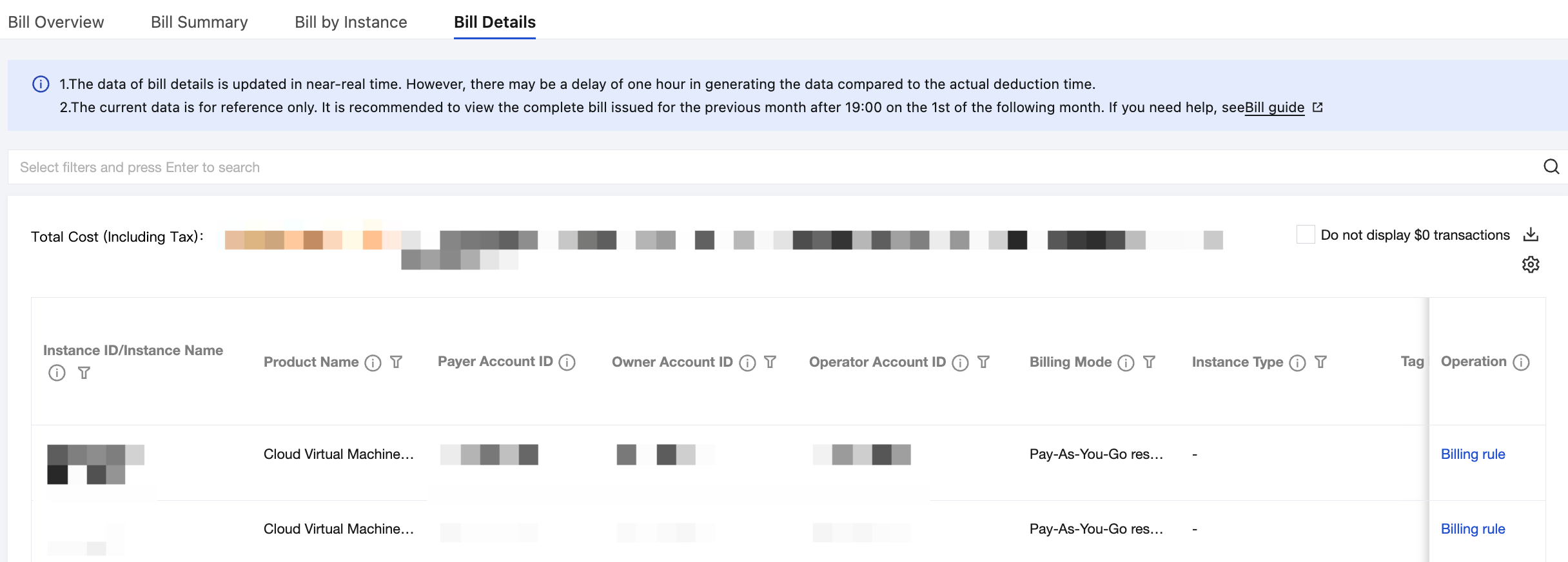This screenshot has width=1568, height=562.
Task: Open Owner Account ID filter
Action: tap(770, 362)
